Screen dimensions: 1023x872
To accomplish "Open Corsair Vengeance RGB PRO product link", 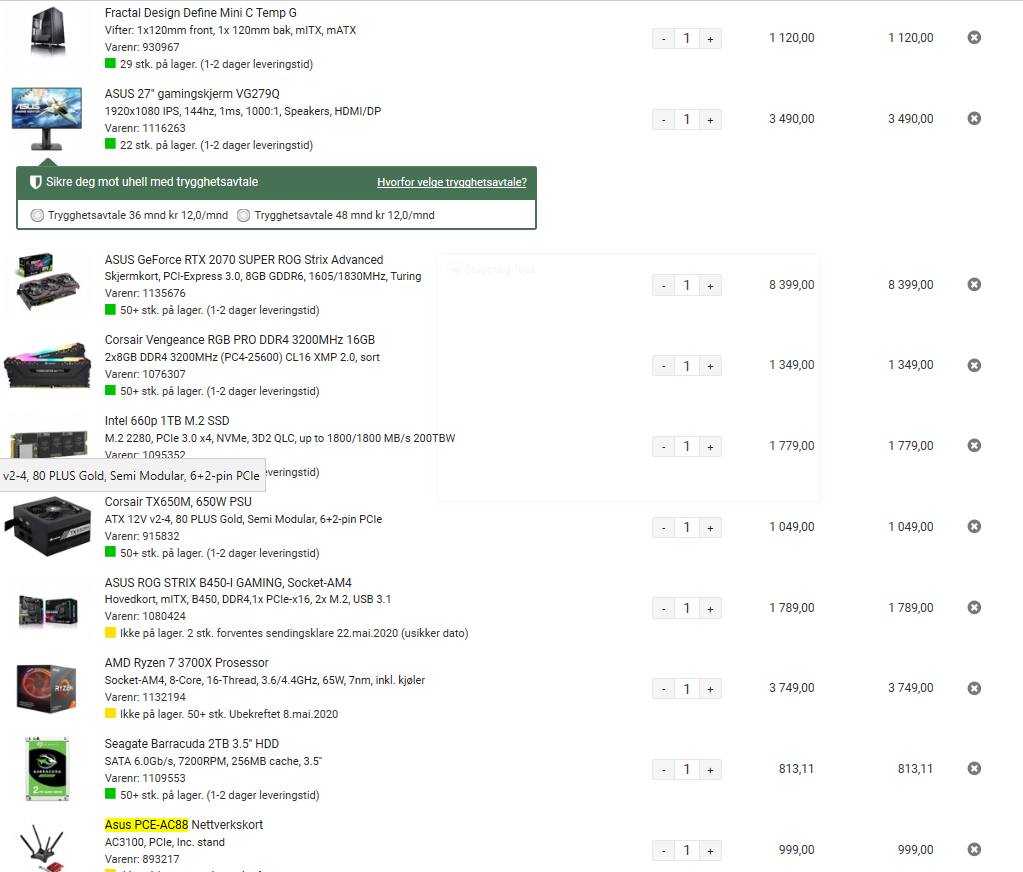I will [x=239, y=340].
